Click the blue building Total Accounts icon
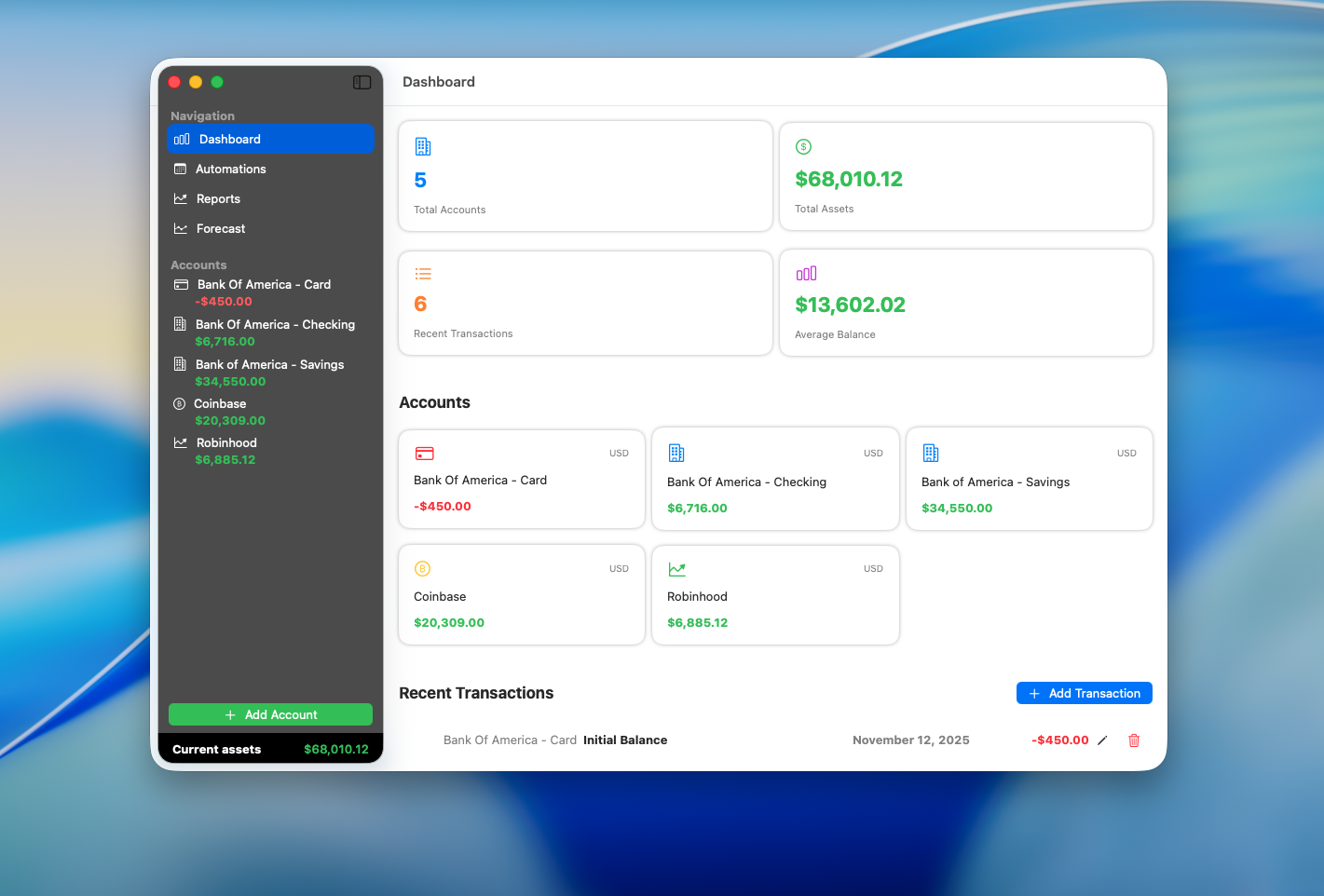The width and height of the screenshot is (1324, 896). point(423,146)
